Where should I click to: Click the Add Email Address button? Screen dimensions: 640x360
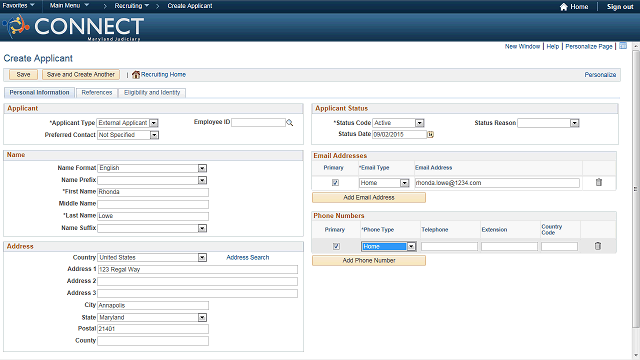pyautogui.click(x=369, y=198)
